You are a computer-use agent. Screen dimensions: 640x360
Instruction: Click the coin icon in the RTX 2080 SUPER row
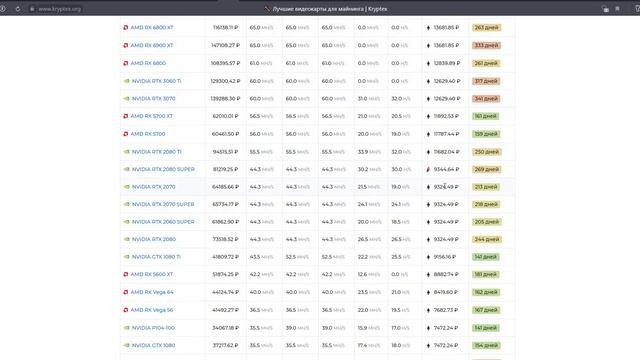428,169
